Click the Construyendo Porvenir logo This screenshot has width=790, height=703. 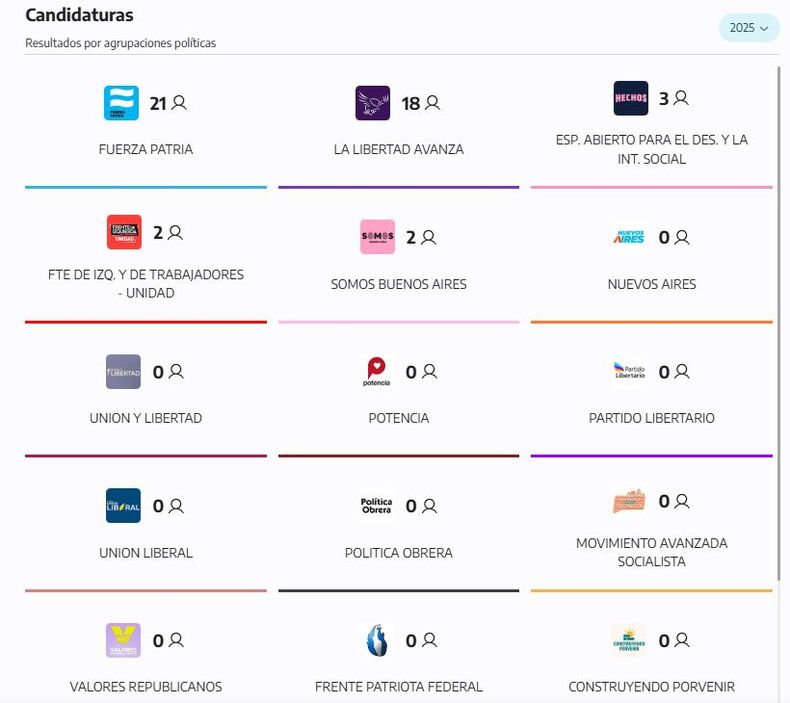coord(629,641)
